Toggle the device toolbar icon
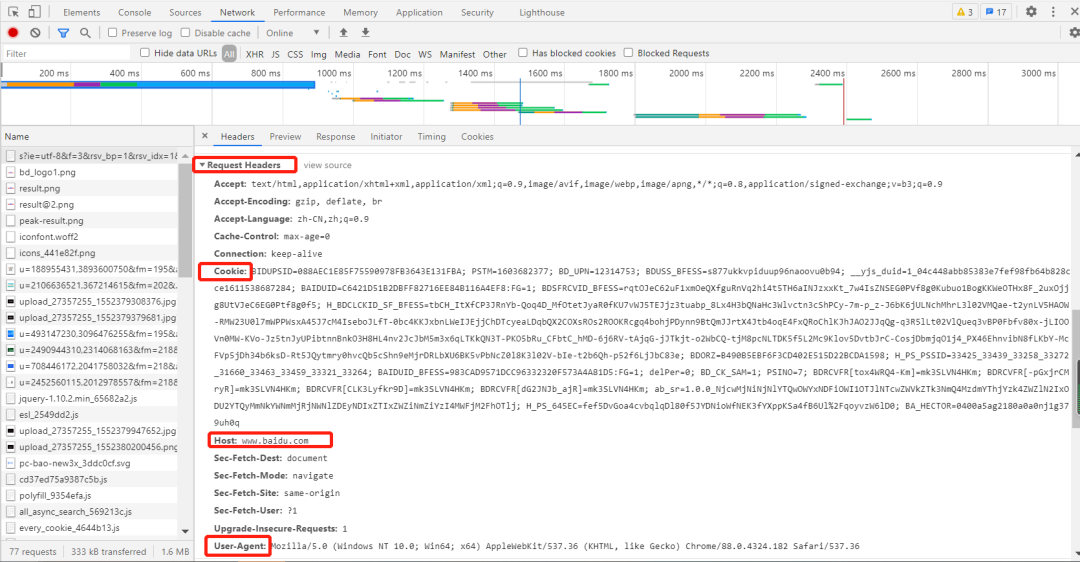This screenshot has width=1080, height=562. 34,12
